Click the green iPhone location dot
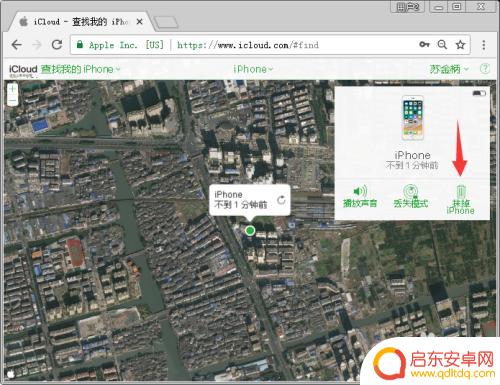The image size is (500, 385). click(250, 230)
